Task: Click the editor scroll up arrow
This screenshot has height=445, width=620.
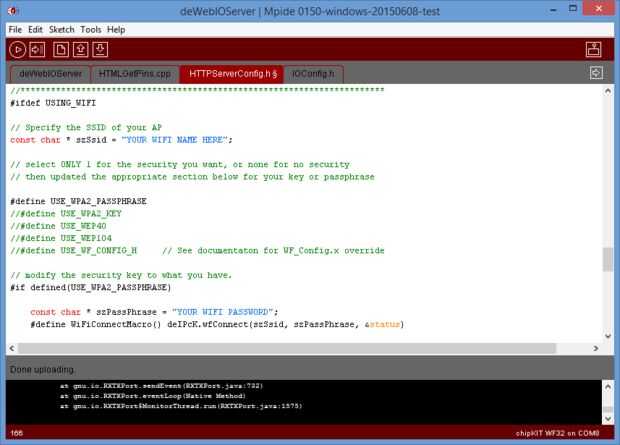Action: tap(608, 91)
